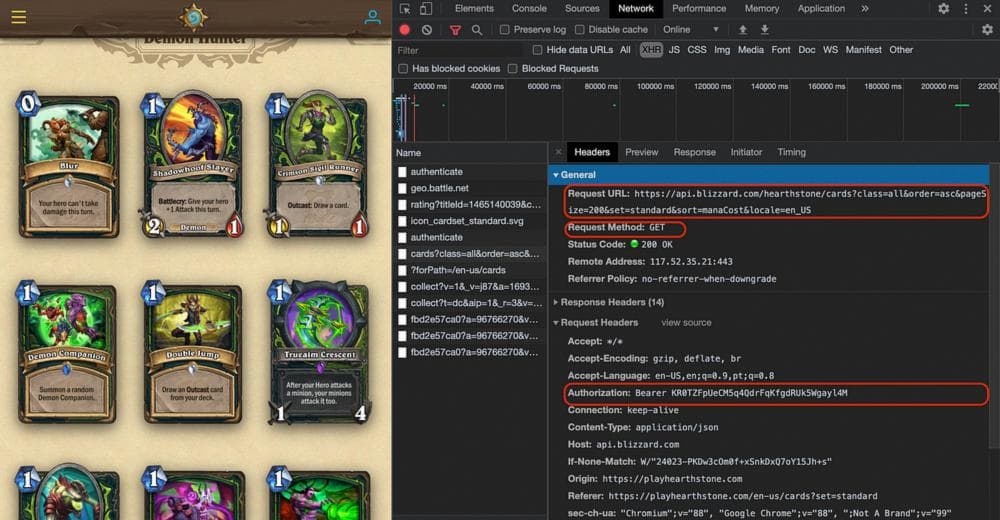Screen dimensions: 1000x520
Task: Import HAR file with upload arrow
Action: click(743, 29)
